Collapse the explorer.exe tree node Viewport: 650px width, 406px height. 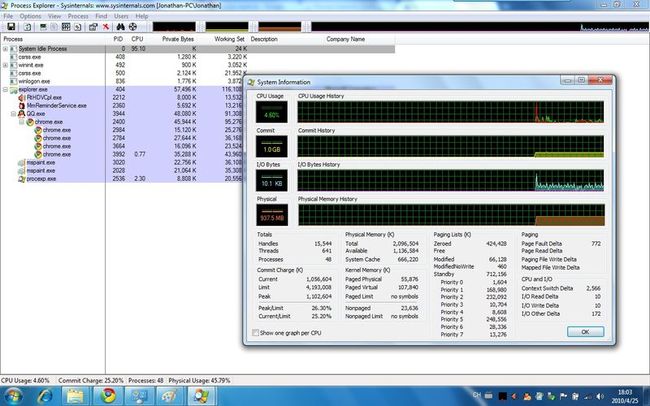point(5,90)
